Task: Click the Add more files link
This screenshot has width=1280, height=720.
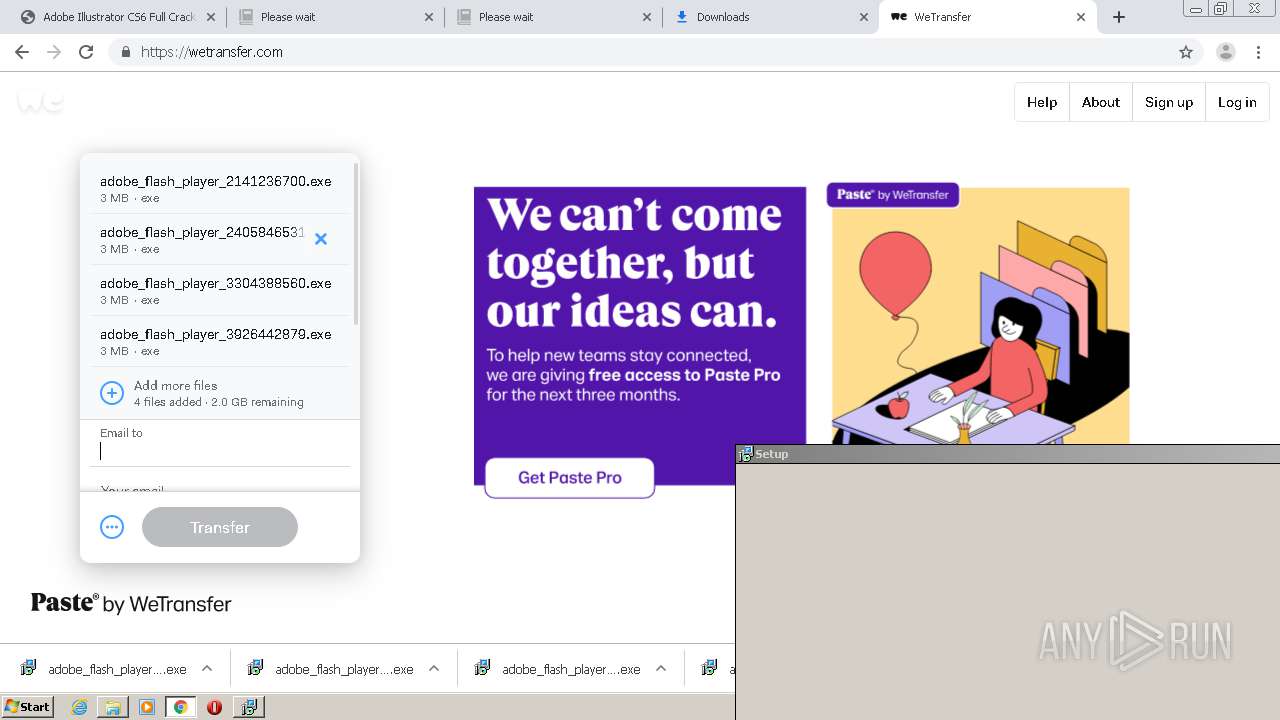Action: click(175, 385)
